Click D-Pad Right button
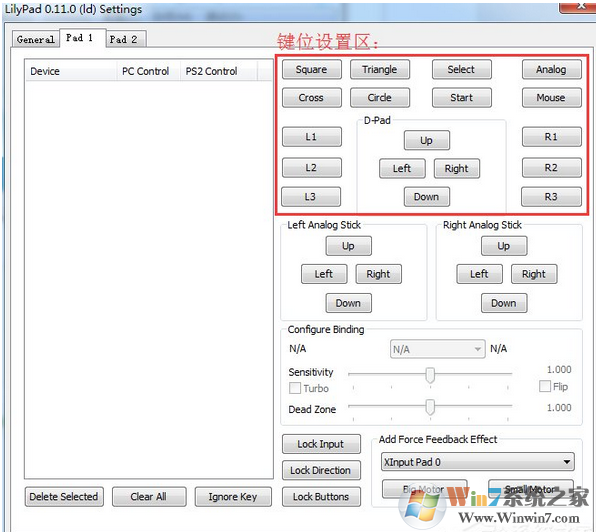Image resolution: width=596 pixels, height=532 pixels. click(x=457, y=168)
